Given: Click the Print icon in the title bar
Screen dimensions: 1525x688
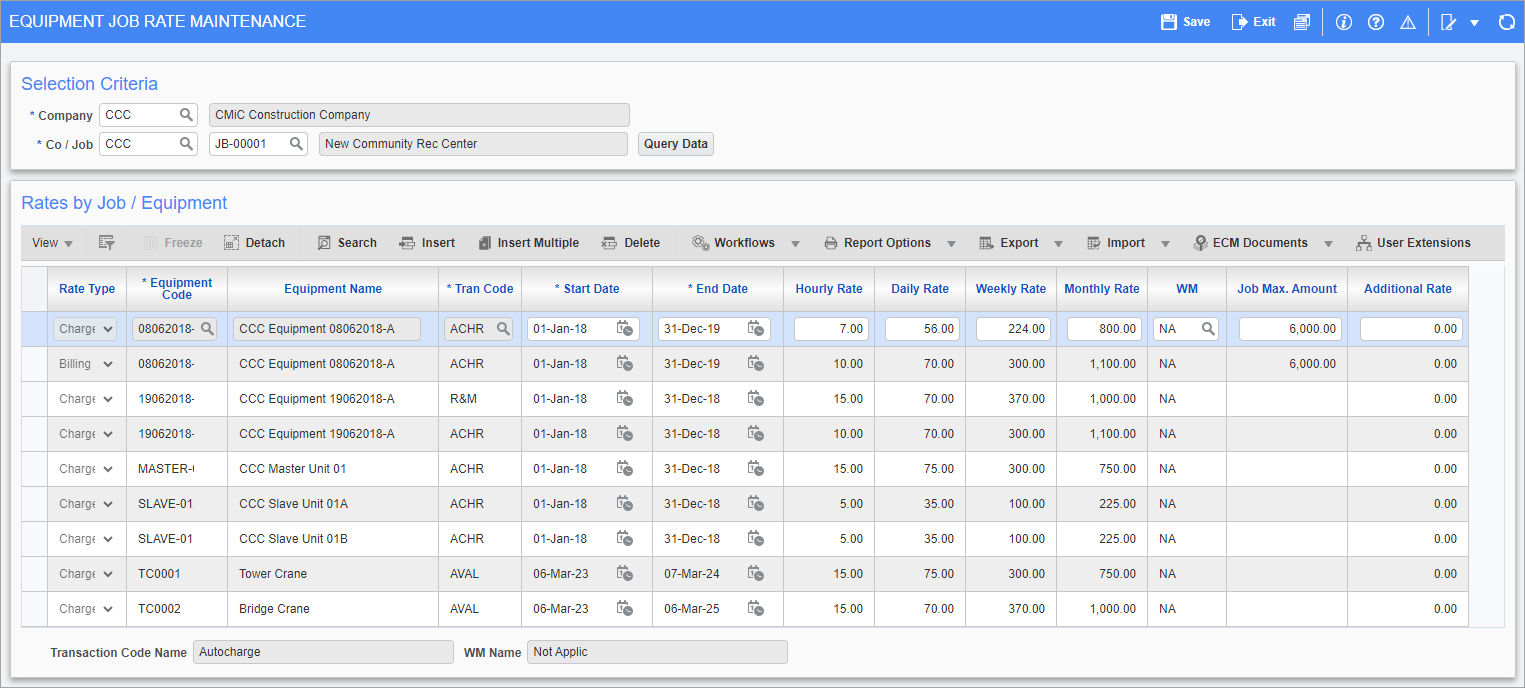Looking at the screenshot, I should tap(1302, 20).
